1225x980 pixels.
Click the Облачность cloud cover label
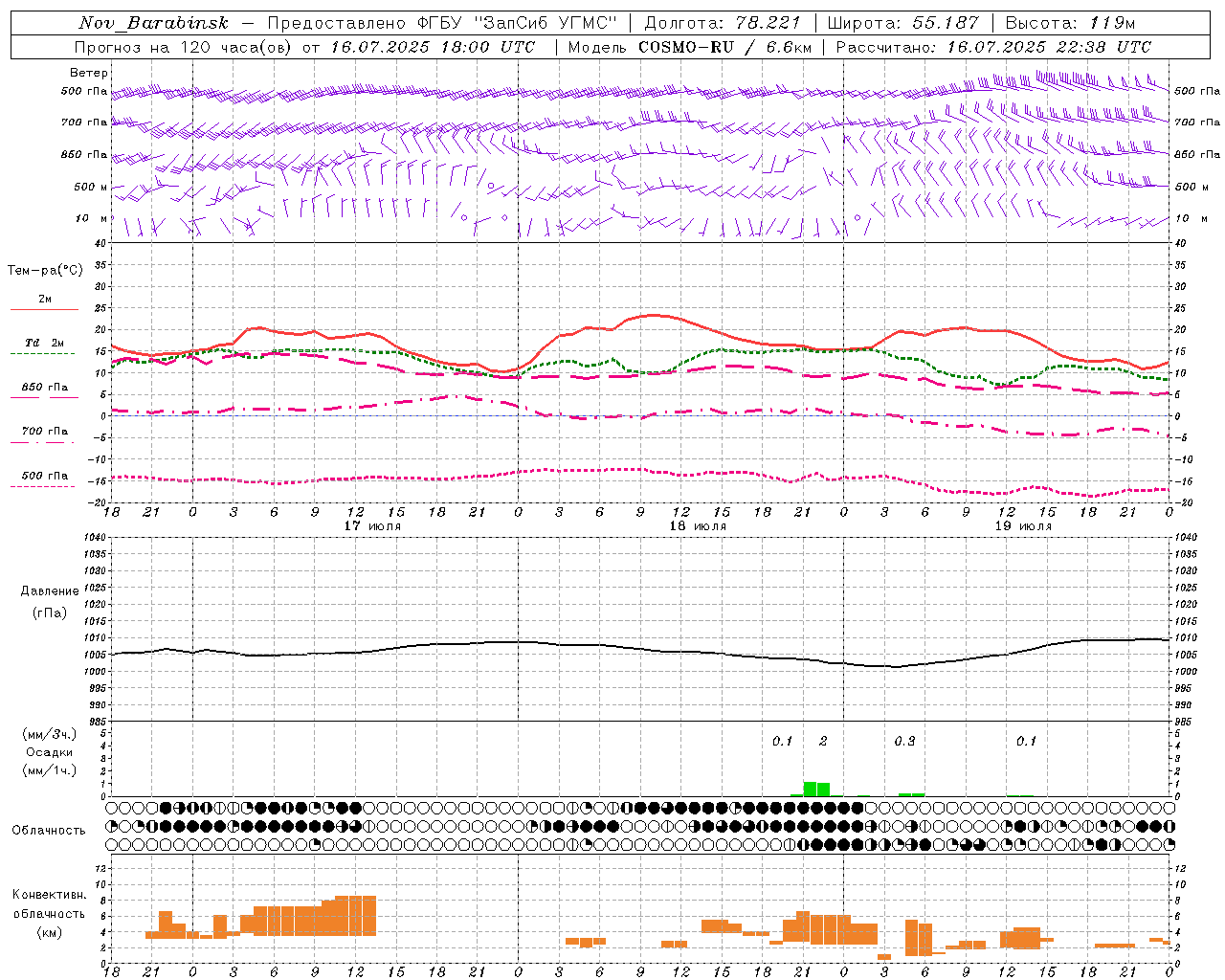49,830
